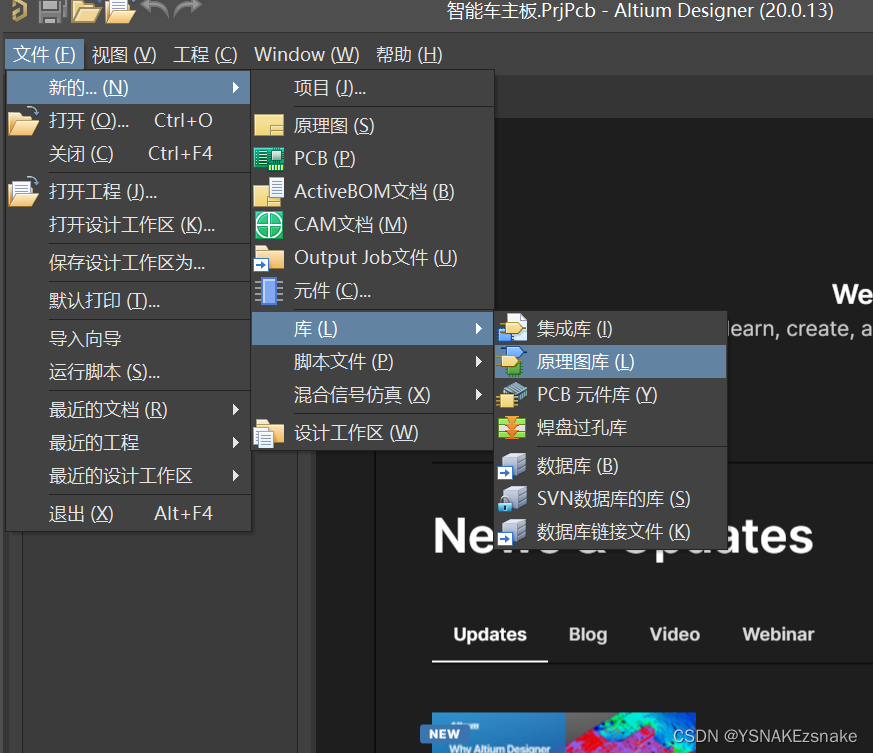Open the Window (W) menu

click(307, 55)
